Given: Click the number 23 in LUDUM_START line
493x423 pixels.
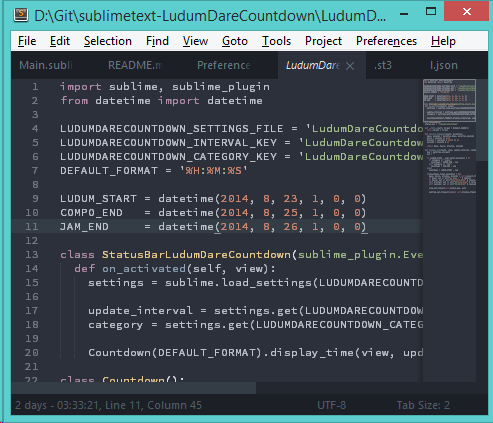Looking at the screenshot, I should pyautogui.click(x=290, y=199).
